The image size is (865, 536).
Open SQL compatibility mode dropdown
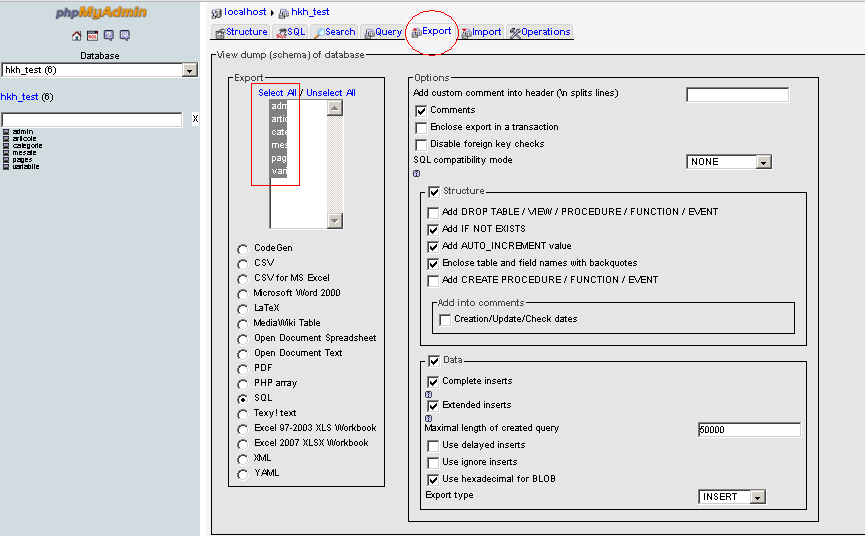pos(729,162)
